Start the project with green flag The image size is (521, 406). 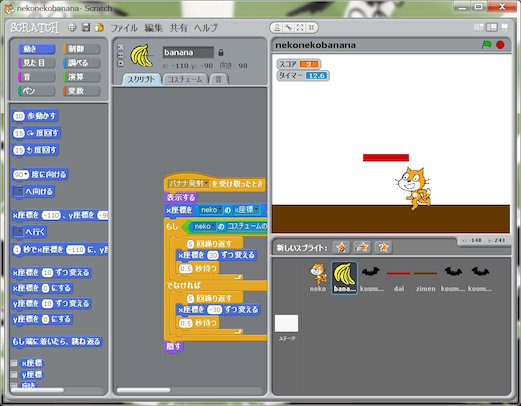487,44
